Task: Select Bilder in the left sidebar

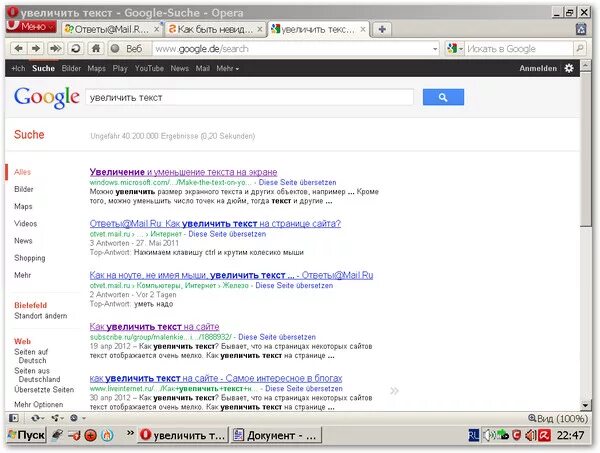Action: 24,189
